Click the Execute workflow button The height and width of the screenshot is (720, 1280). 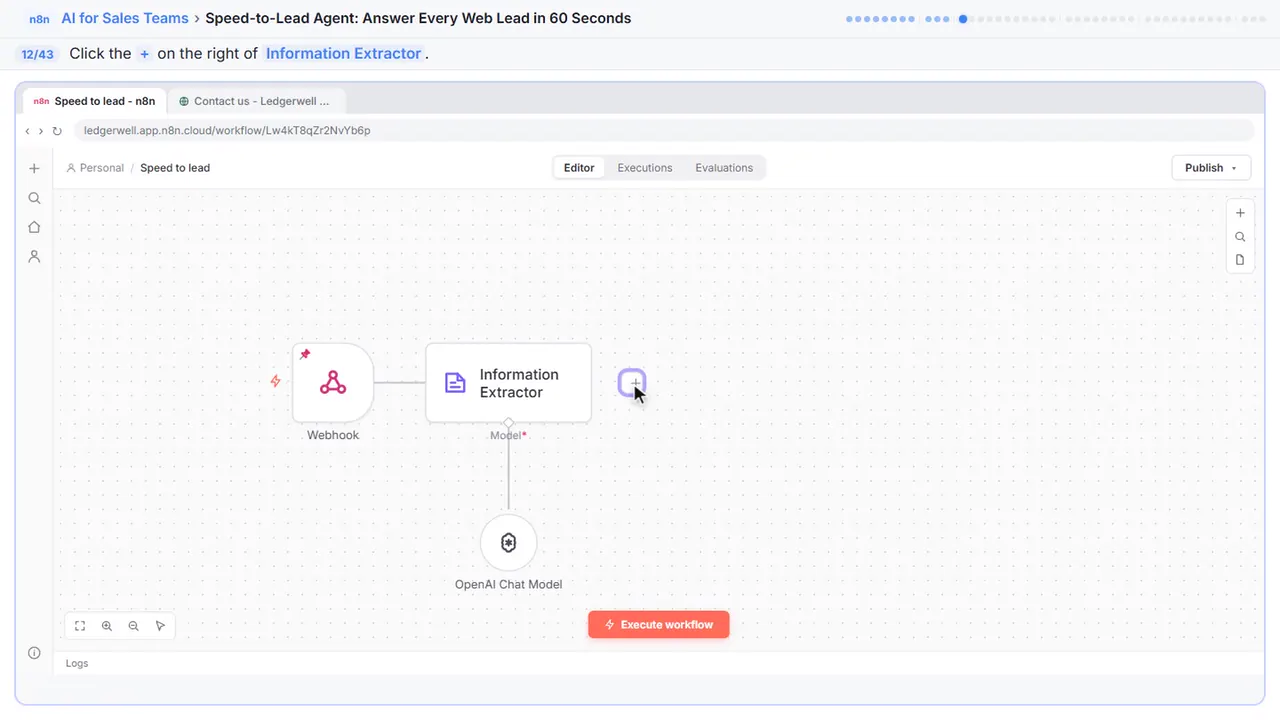pos(658,625)
